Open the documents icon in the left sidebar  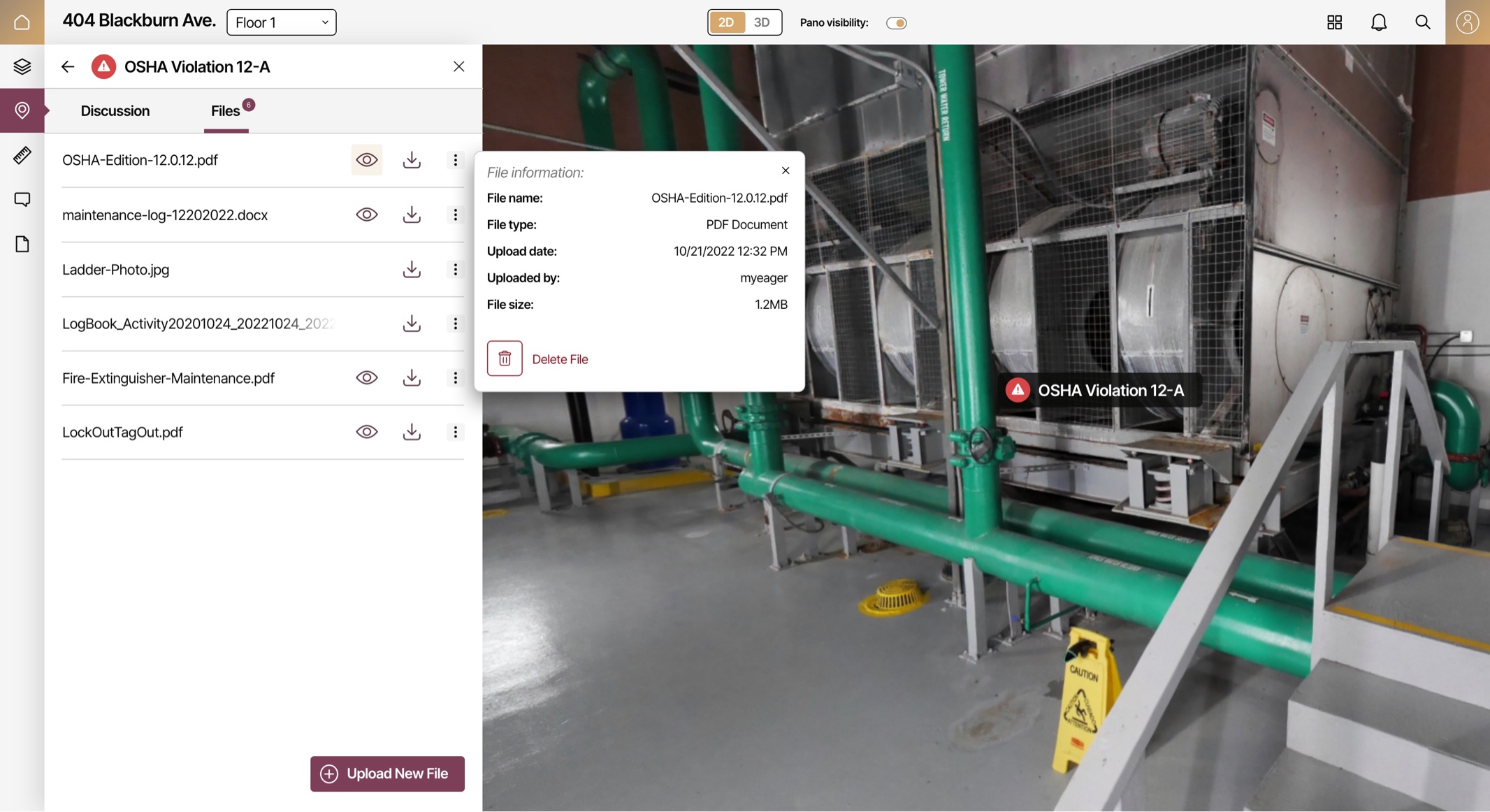tap(22, 244)
